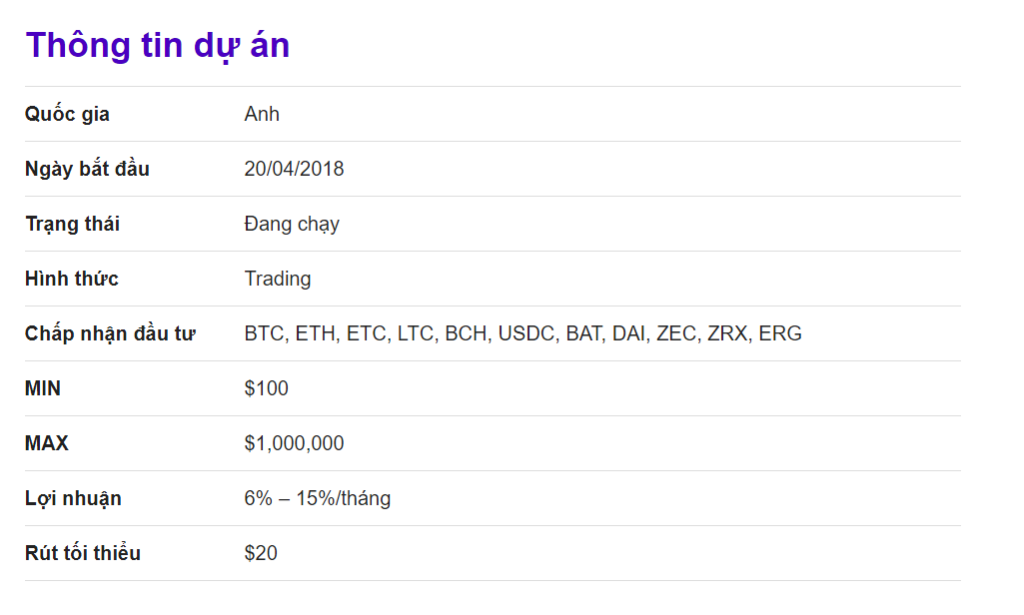Click ERG in the accepted coin list
Image resolution: width=1024 pixels, height=615 pixels.
point(780,334)
